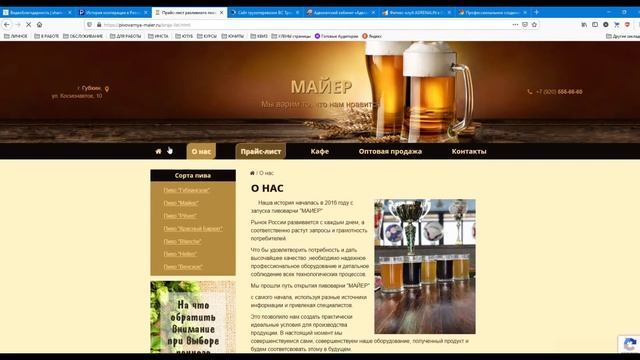Switch to the 'Сайт грузоперевозок' tab
640x360 pixels.
tap(265, 13)
